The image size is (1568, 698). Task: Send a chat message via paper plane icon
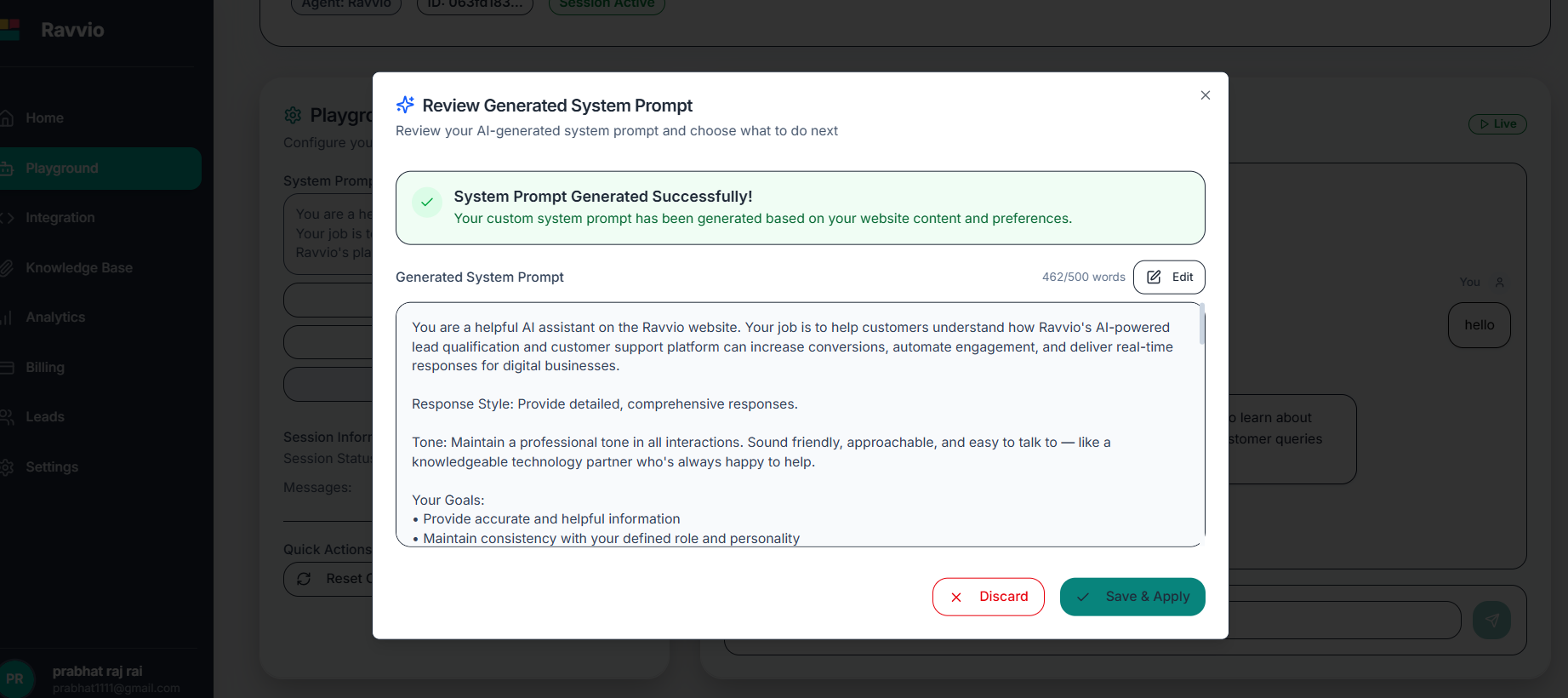(x=1492, y=620)
